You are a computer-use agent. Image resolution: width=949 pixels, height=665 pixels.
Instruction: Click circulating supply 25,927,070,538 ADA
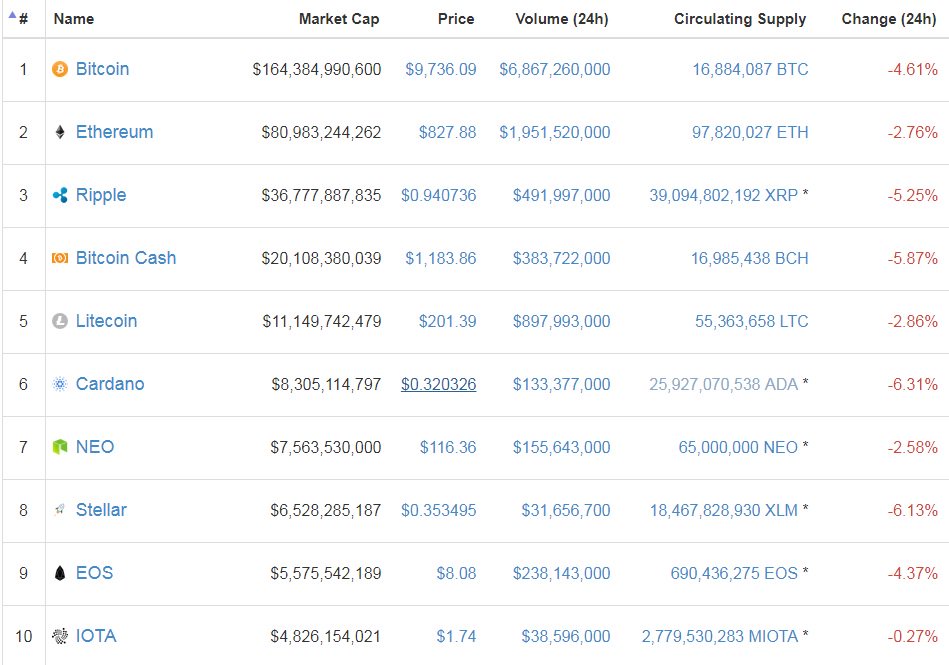[724, 384]
